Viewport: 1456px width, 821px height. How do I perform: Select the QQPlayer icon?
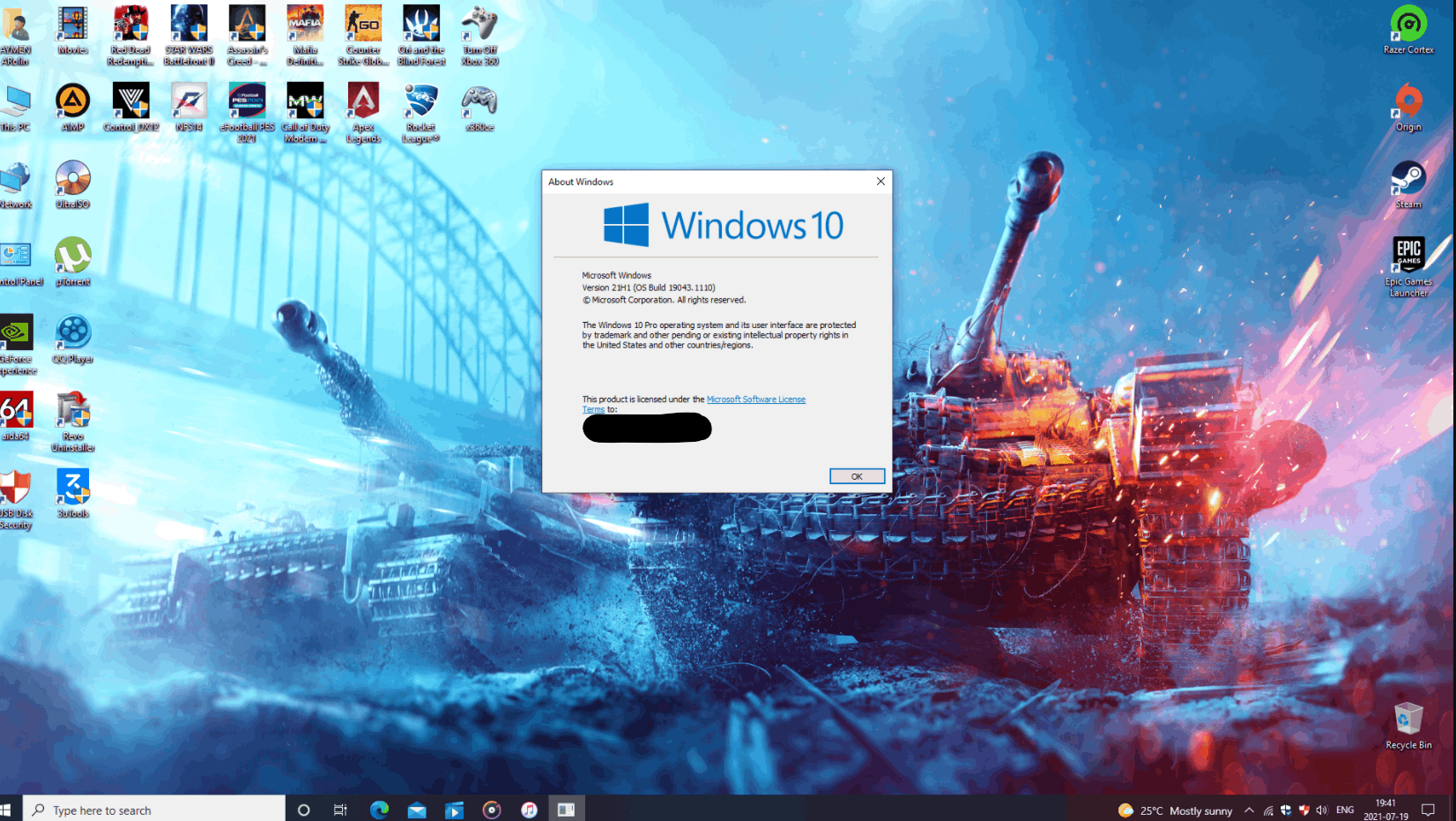click(73, 340)
